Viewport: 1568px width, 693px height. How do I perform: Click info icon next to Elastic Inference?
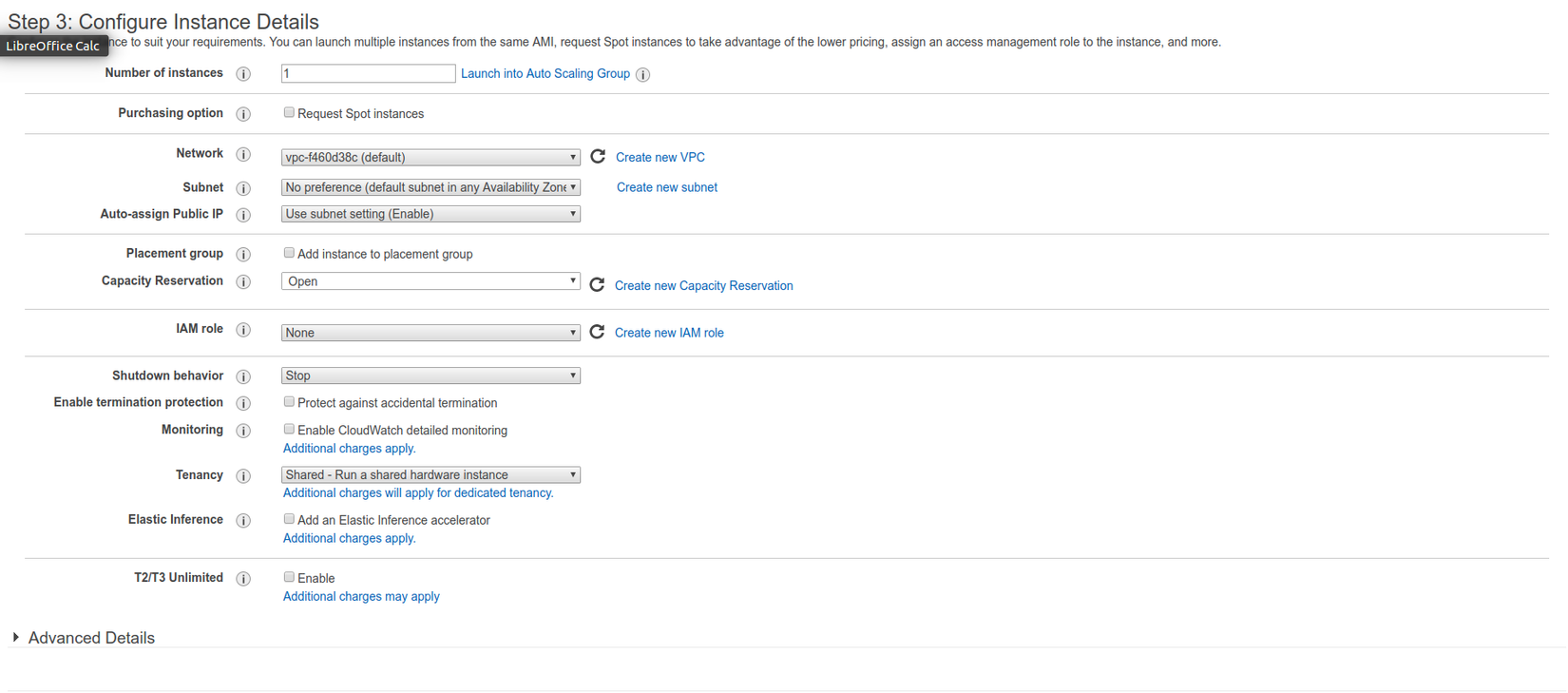tap(243, 520)
